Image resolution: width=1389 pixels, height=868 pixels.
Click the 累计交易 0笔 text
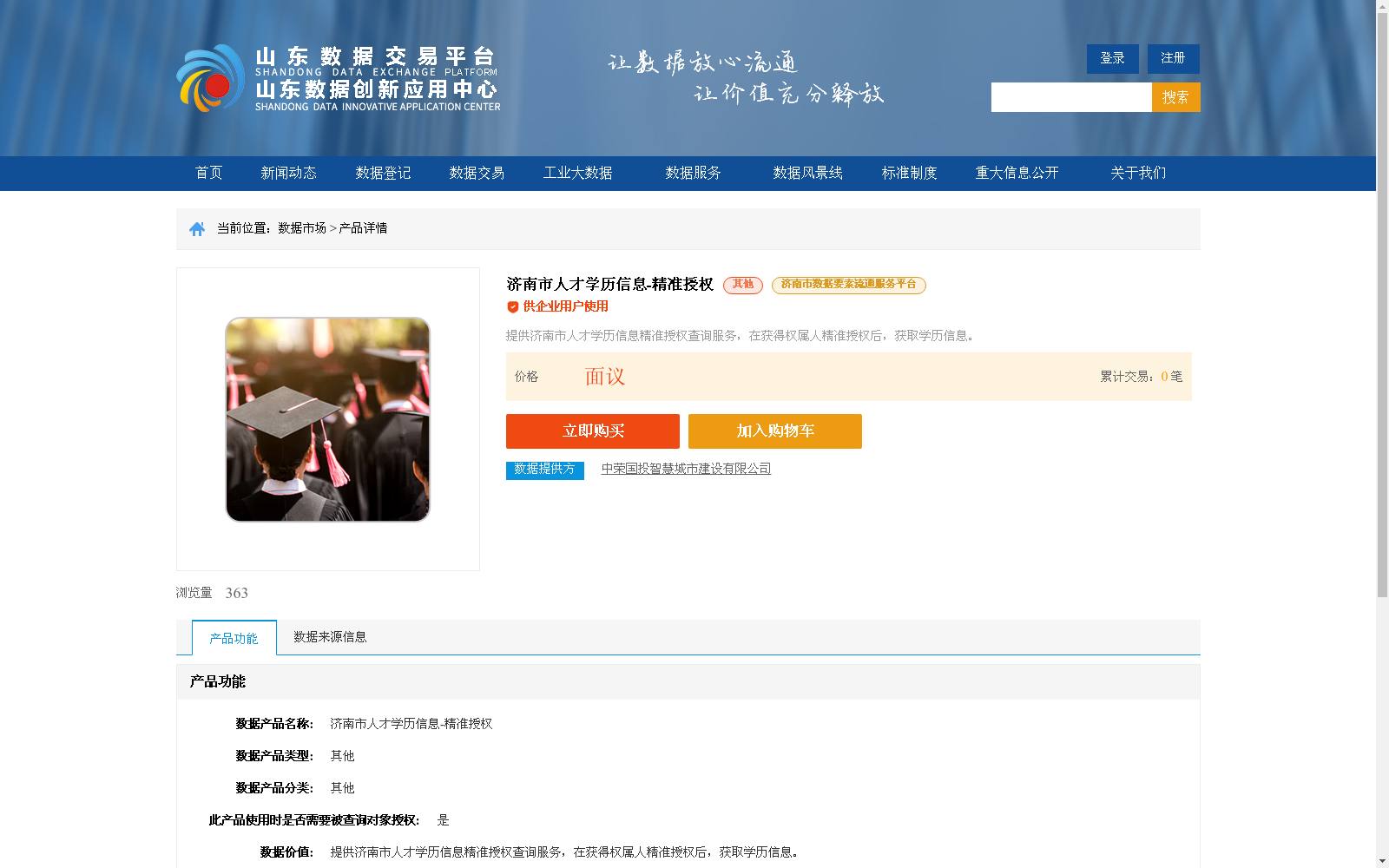tap(1142, 377)
